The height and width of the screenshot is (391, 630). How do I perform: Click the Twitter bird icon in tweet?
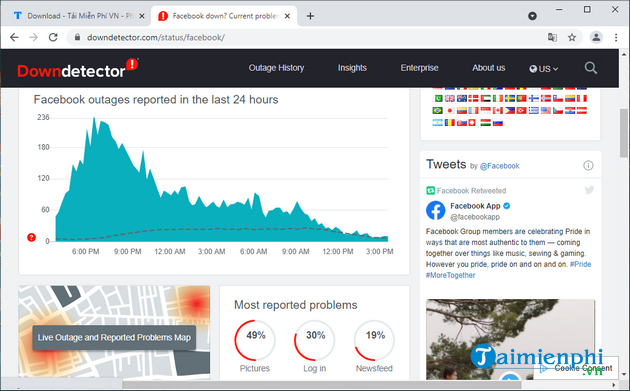[589, 190]
